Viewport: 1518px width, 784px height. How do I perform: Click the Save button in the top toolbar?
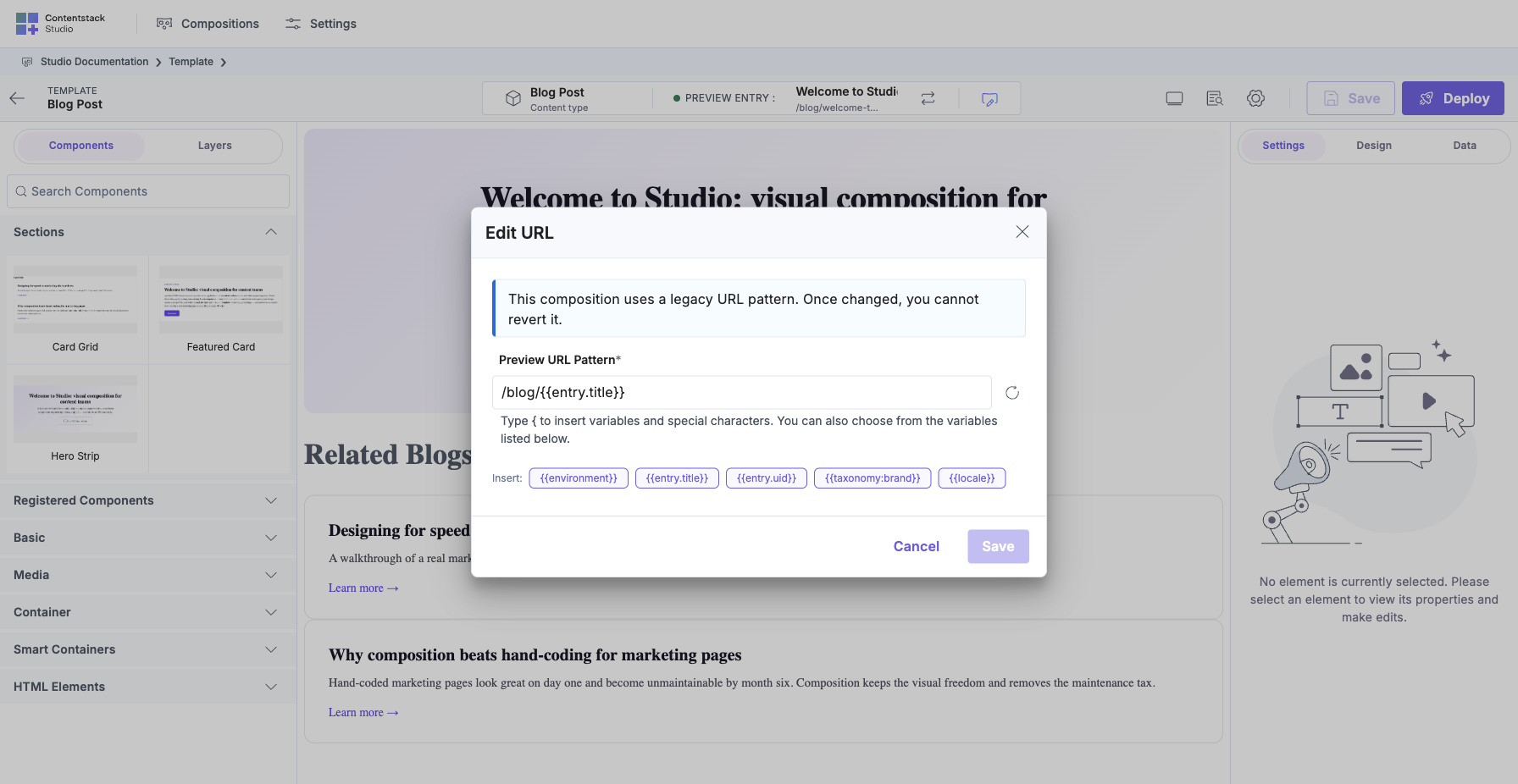pyautogui.click(x=1352, y=98)
